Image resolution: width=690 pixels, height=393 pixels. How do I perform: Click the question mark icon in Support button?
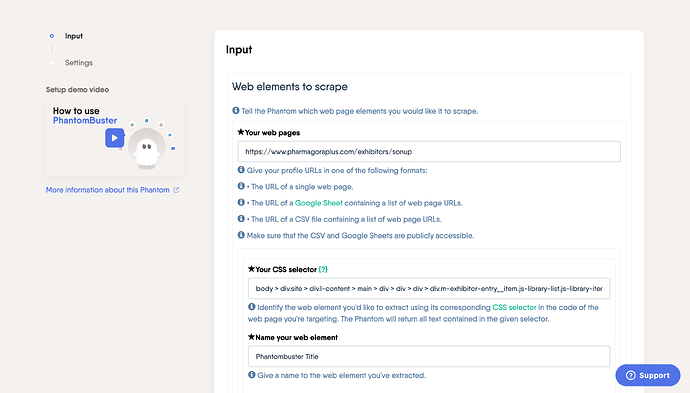click(631, 375)
